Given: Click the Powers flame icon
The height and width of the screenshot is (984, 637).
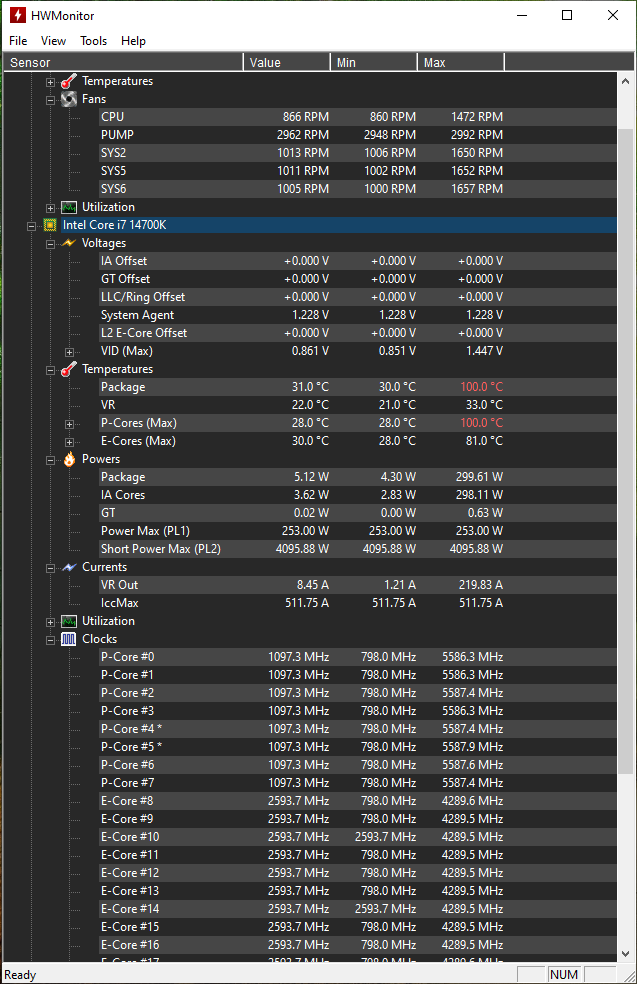Looking at the screenshot, I should [69, 459].
